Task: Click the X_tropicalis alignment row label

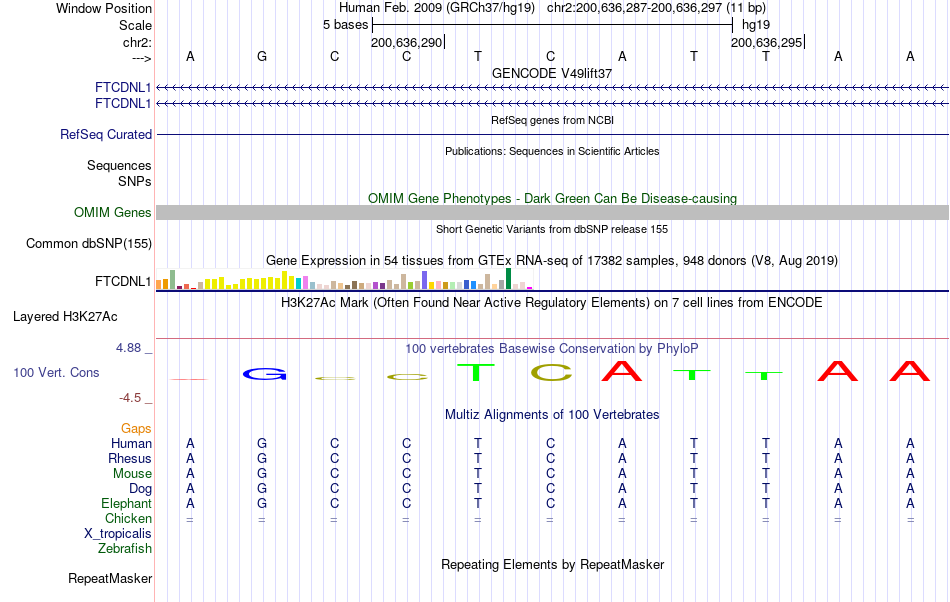Action: pyautogui.click(x=118, y=534)
